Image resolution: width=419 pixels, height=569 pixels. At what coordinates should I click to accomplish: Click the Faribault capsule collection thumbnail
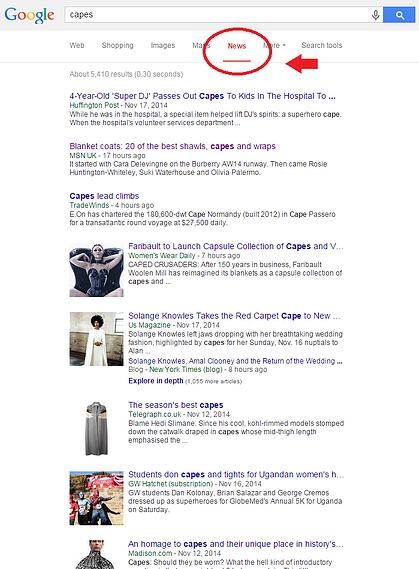coord(96,270)
